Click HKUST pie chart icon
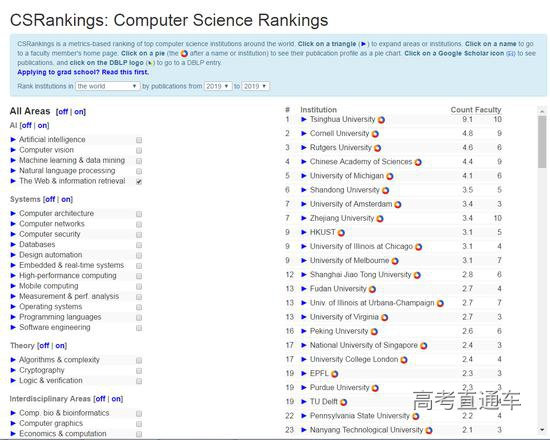550x440 pixels. click(x=341, y=233)
